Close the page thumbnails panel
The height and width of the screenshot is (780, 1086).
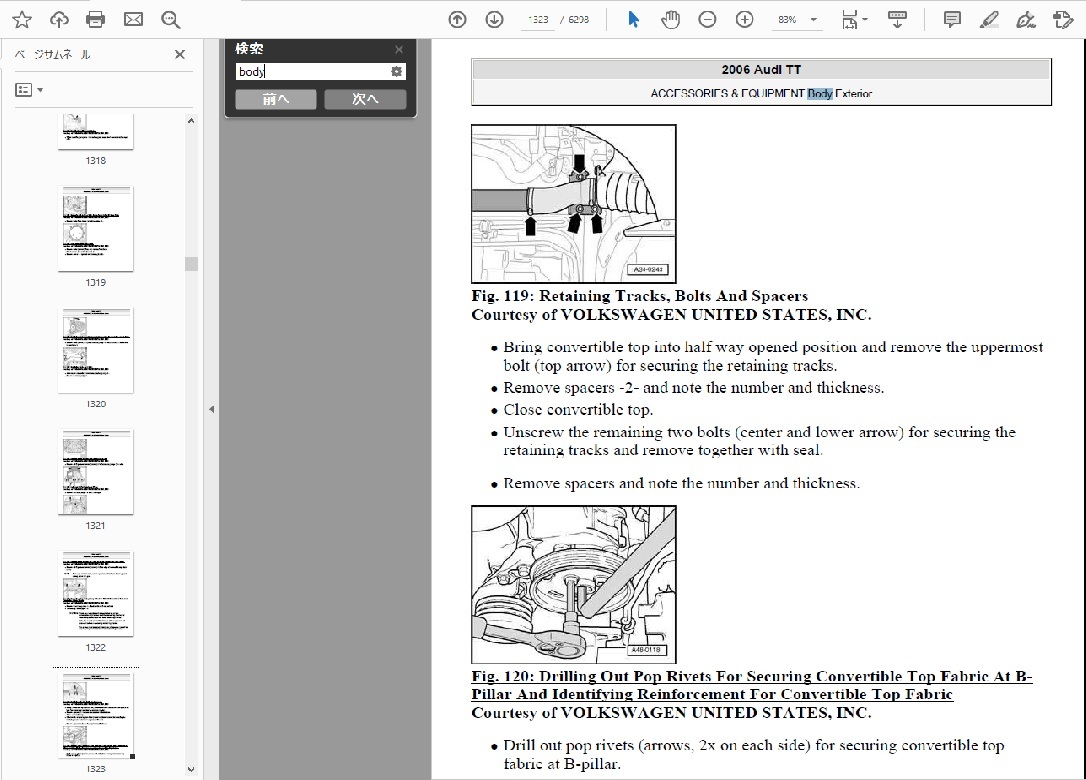[x=180, y=54]
